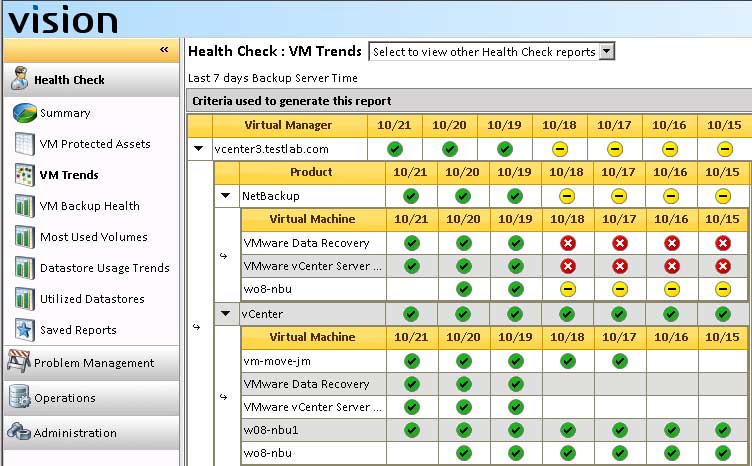This screenshot has width=752, height=466.
Task: Click the Datastore Usage Trends chart icon
Action: pyautogui.click(x=24, y=268)
